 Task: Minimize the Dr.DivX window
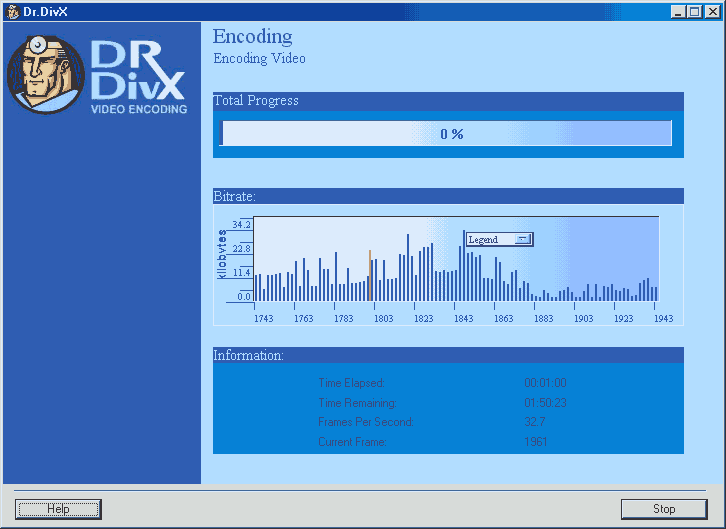(679, 11)
